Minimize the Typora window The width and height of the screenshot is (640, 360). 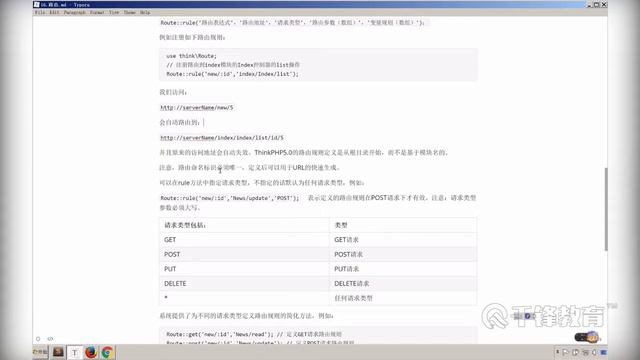(589, 4)
